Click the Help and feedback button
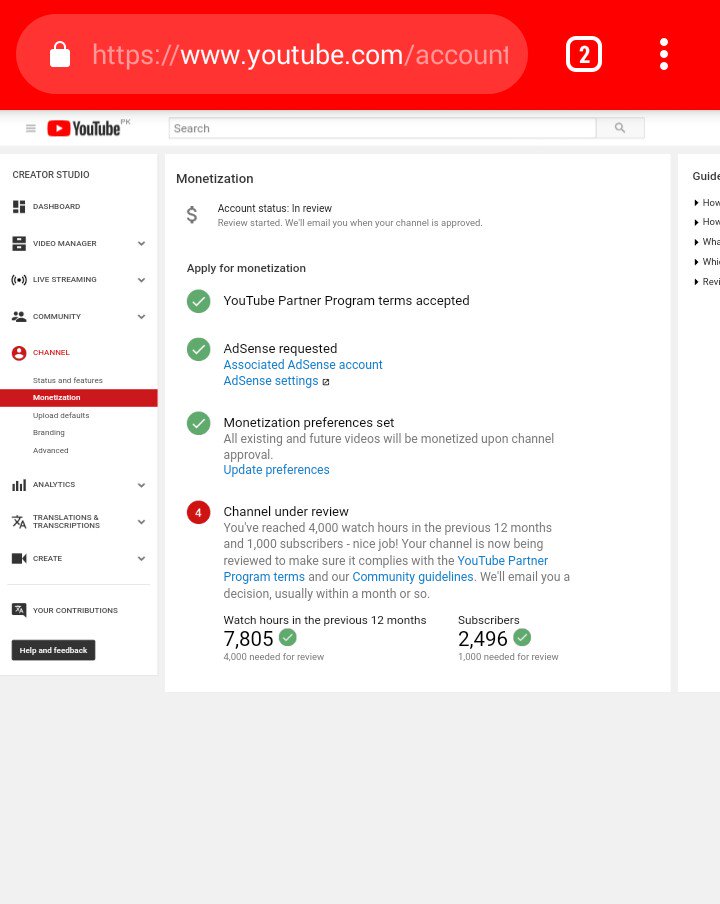 (54, 650)
